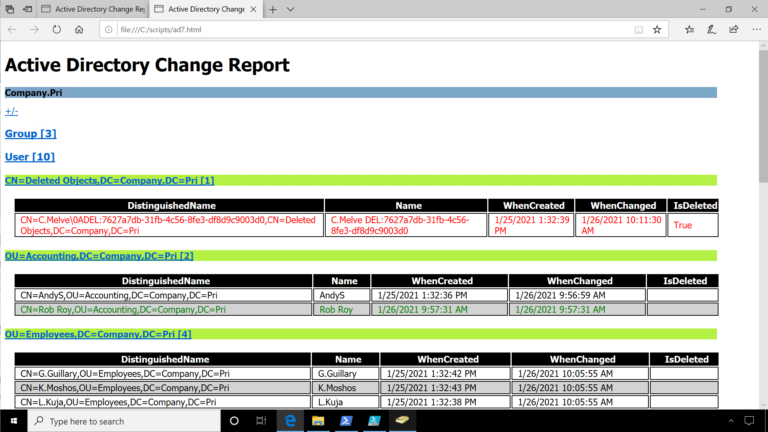Image resolution: width=768 pixels, height=432 pixels.
Task: Expand the Group [3] section
Action: [30, 133]
